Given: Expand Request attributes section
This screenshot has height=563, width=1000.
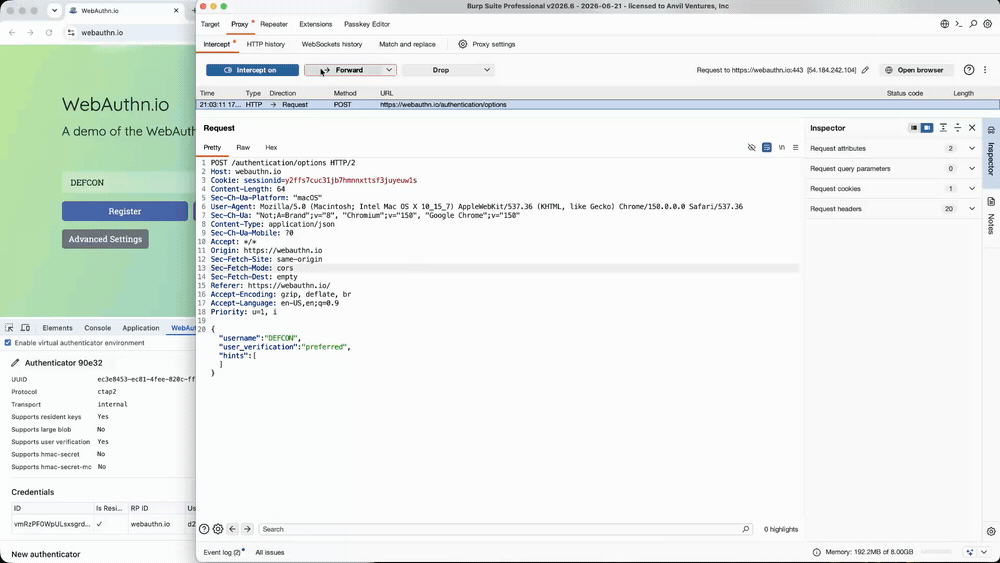Looking at the screenshot, I should click(972, 149).
